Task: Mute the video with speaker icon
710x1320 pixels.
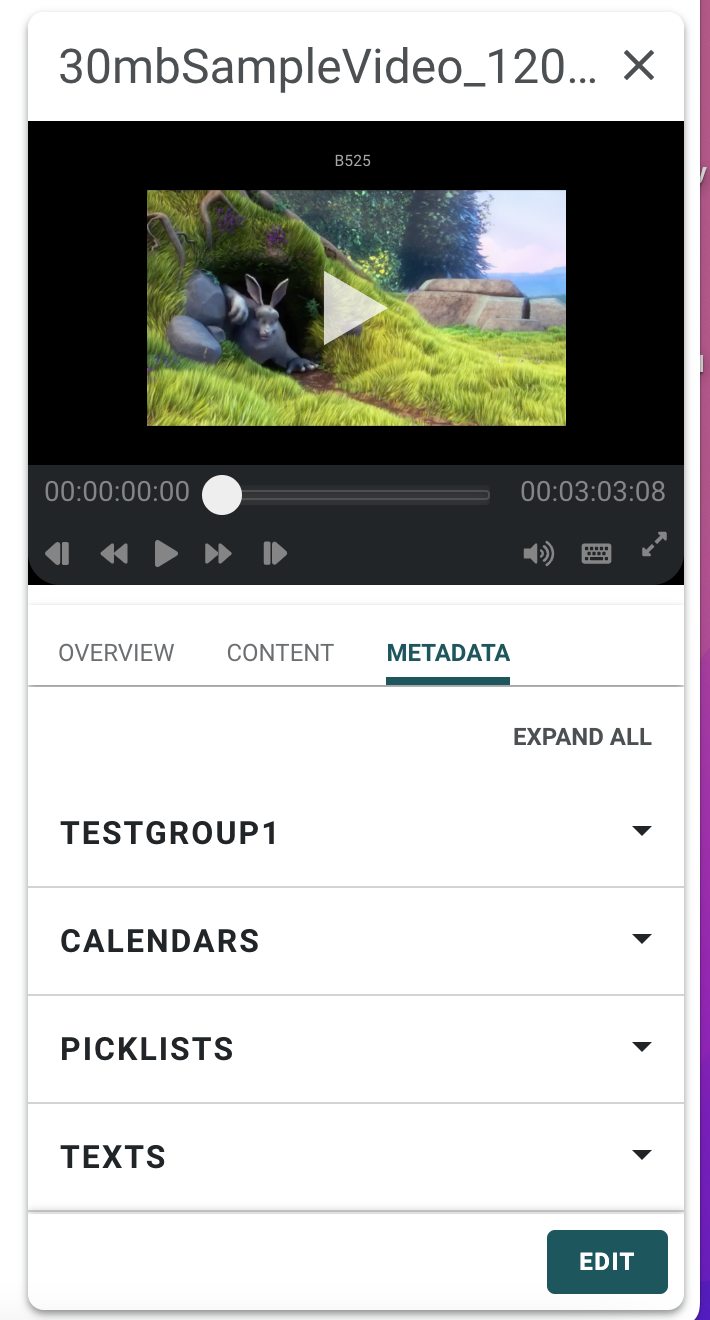Action: (538, 553)
